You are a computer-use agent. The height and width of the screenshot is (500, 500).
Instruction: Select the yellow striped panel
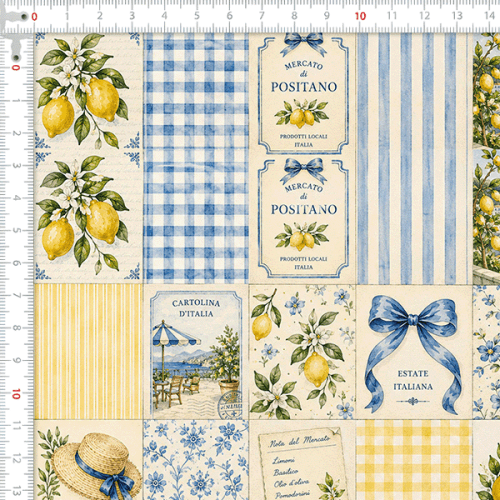88,351
